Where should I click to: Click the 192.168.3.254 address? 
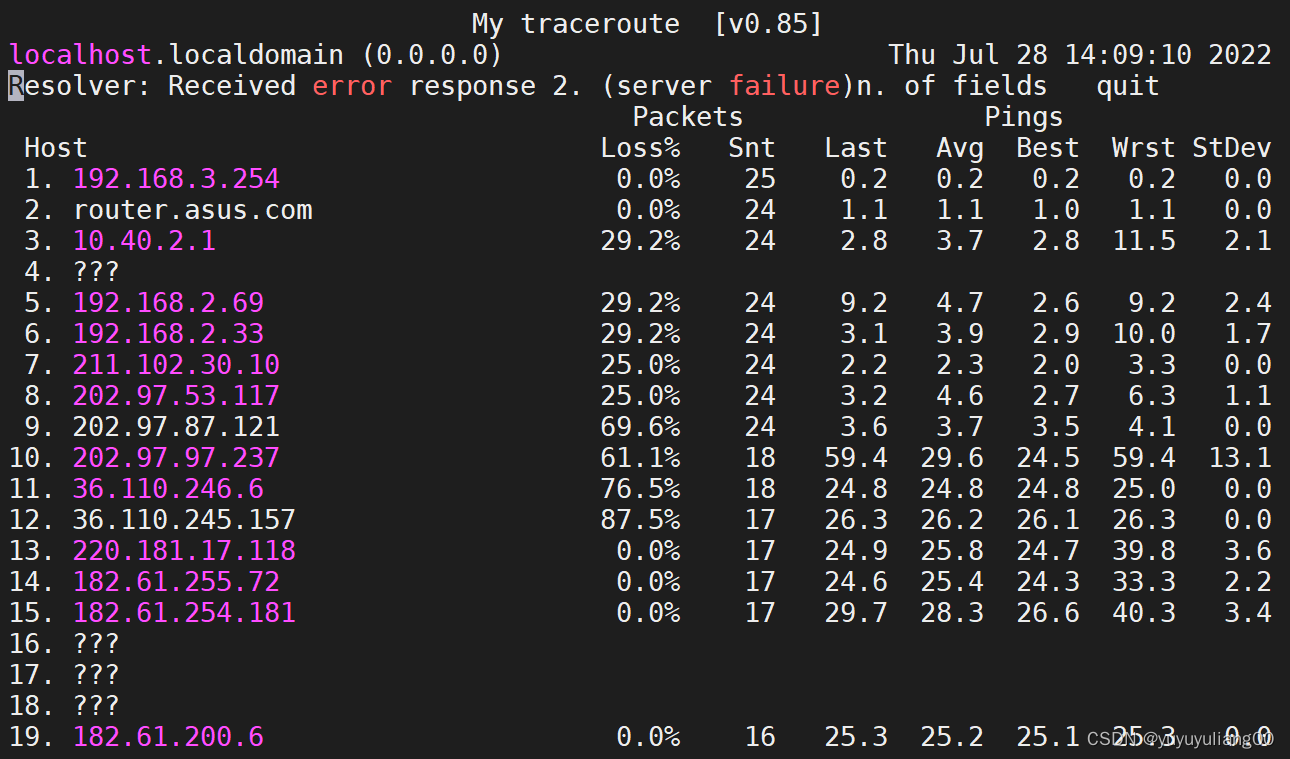(176, 178)
